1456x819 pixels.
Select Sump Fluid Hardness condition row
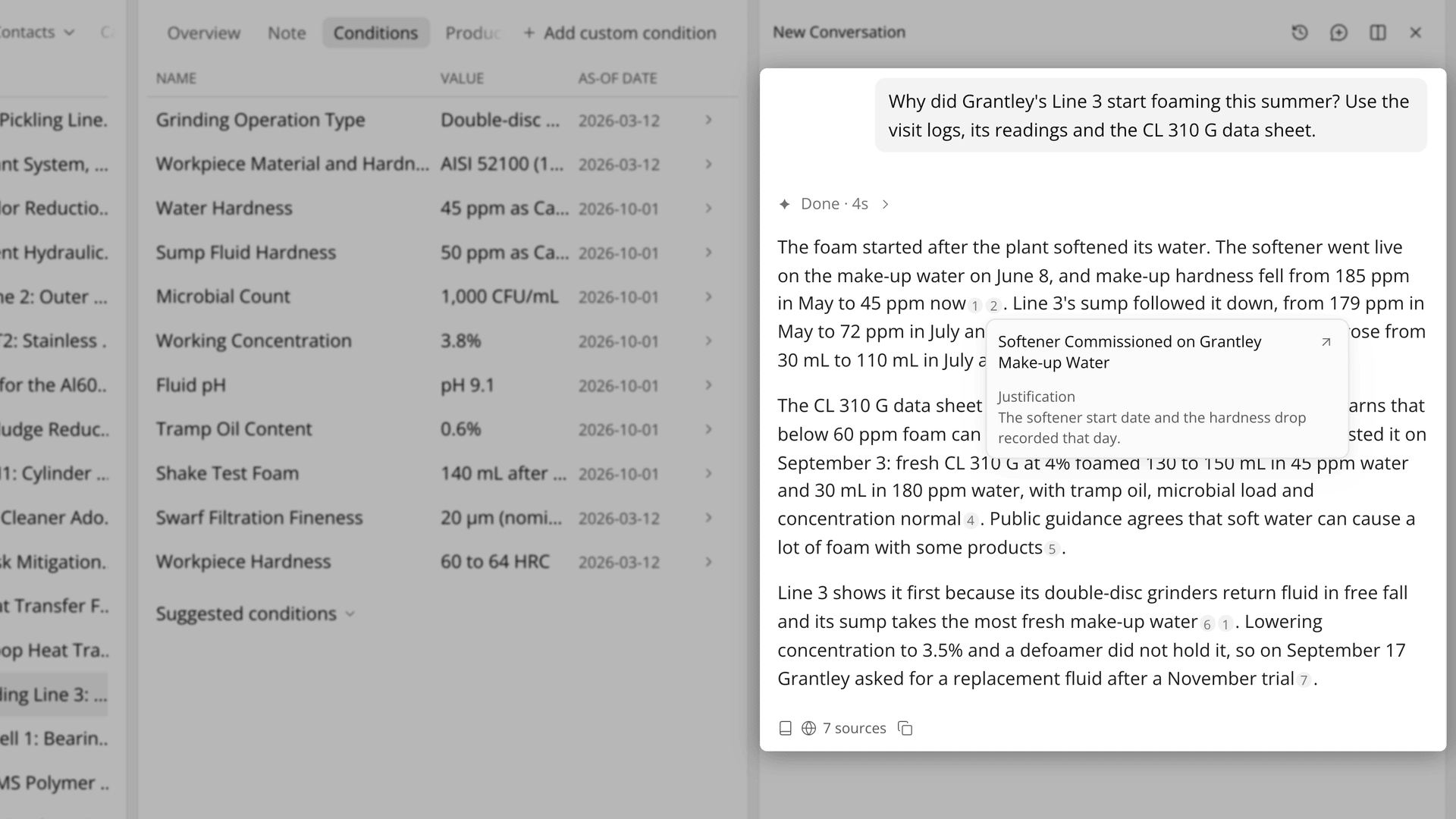442,253
